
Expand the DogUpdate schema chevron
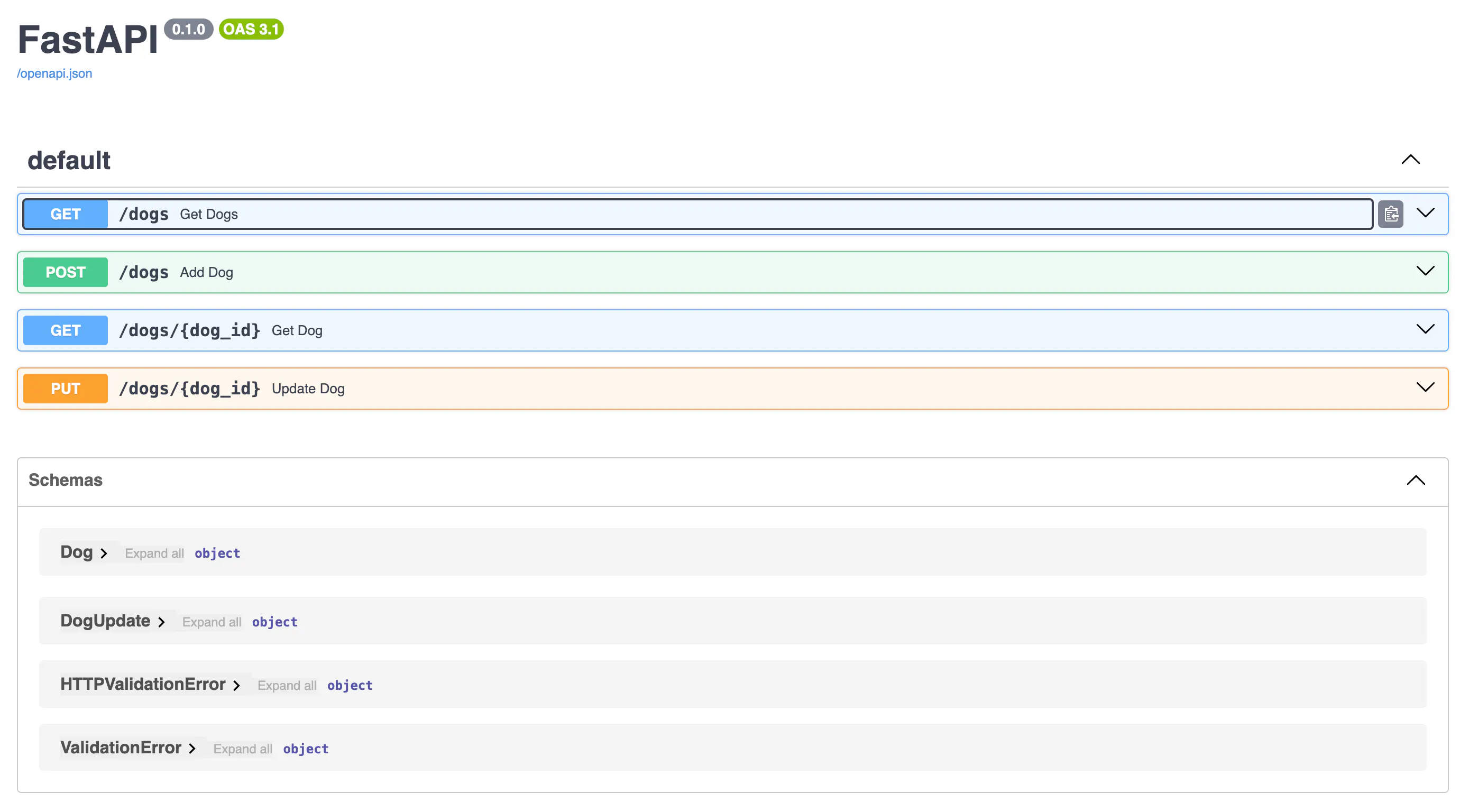[x=161, y=622]
